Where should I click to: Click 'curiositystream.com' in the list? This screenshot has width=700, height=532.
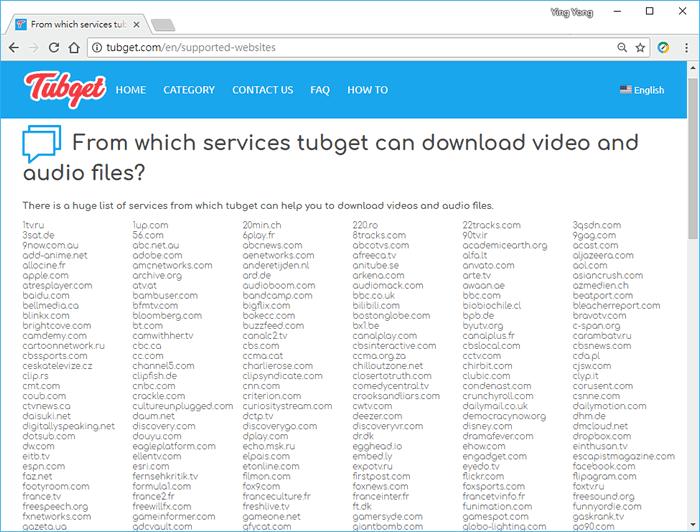point(287,406)
